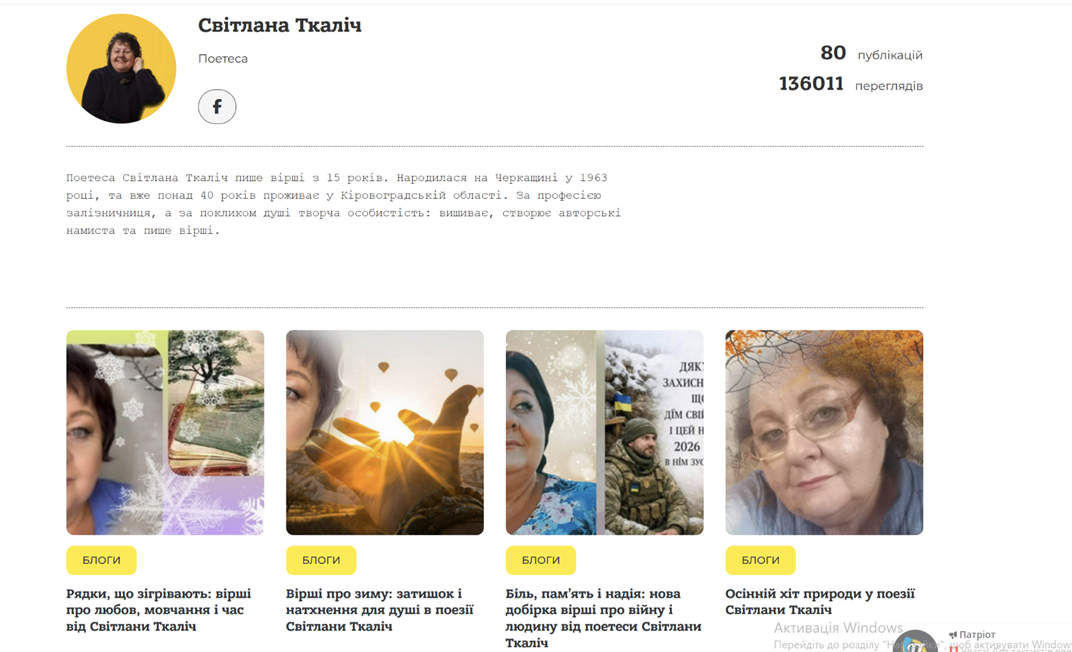Open the author's Facebook profile icon
This screenshot has width=1072, height=652.
click(x=217, y=107)
